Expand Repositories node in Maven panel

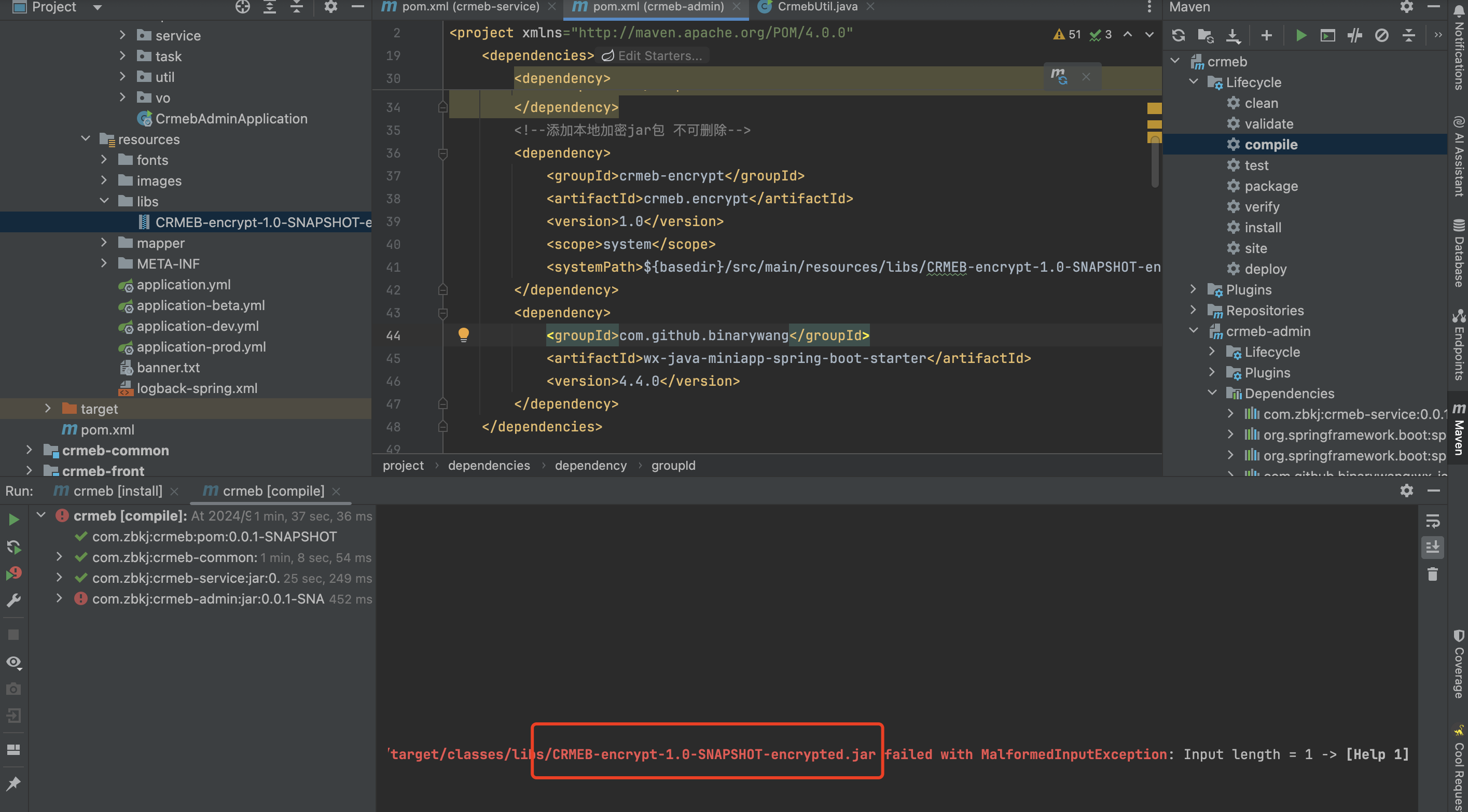(1193, 310)
